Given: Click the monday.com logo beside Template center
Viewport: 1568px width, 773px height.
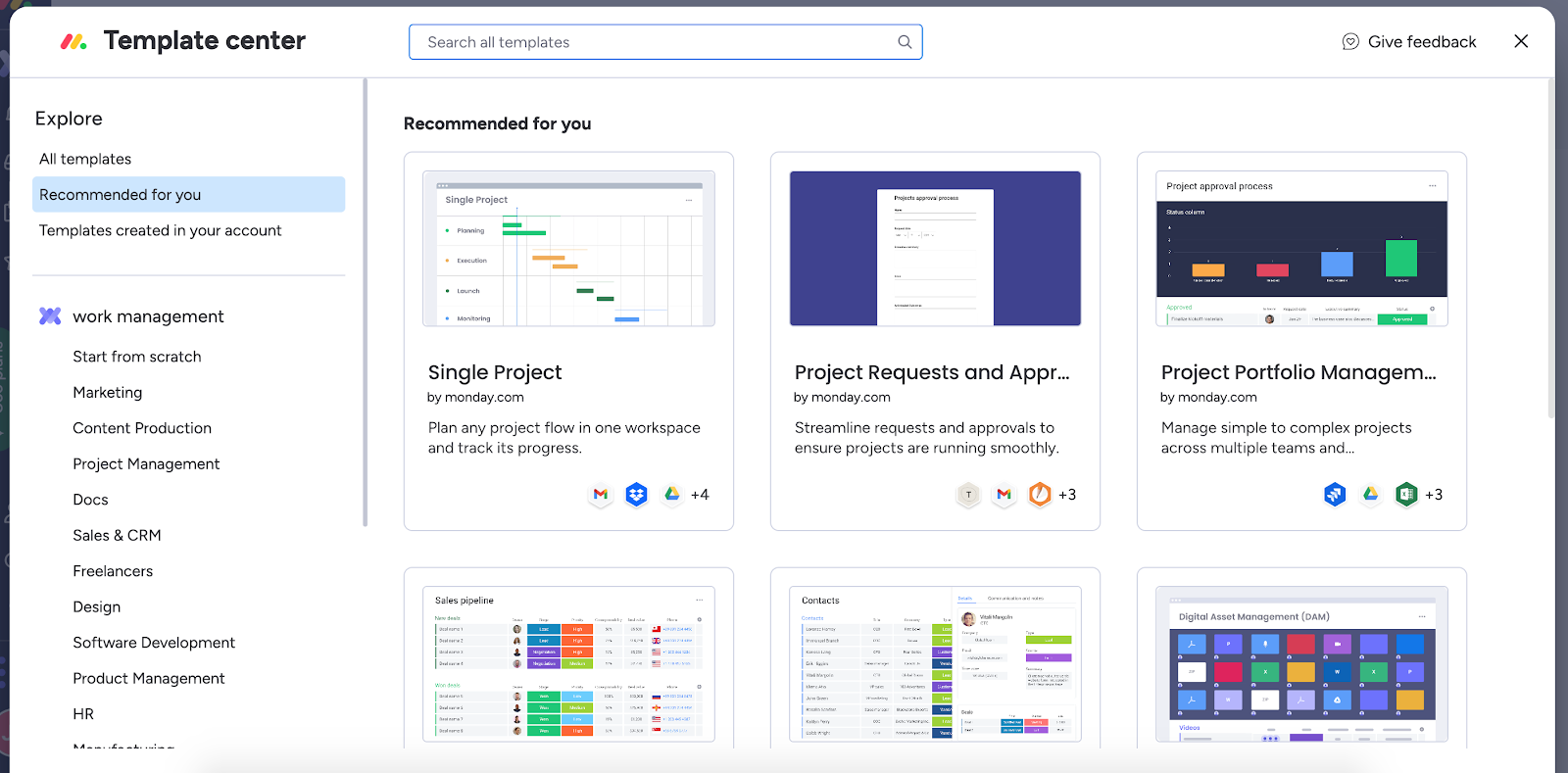Looking at the screenshot, I should [x=73, y=41].
